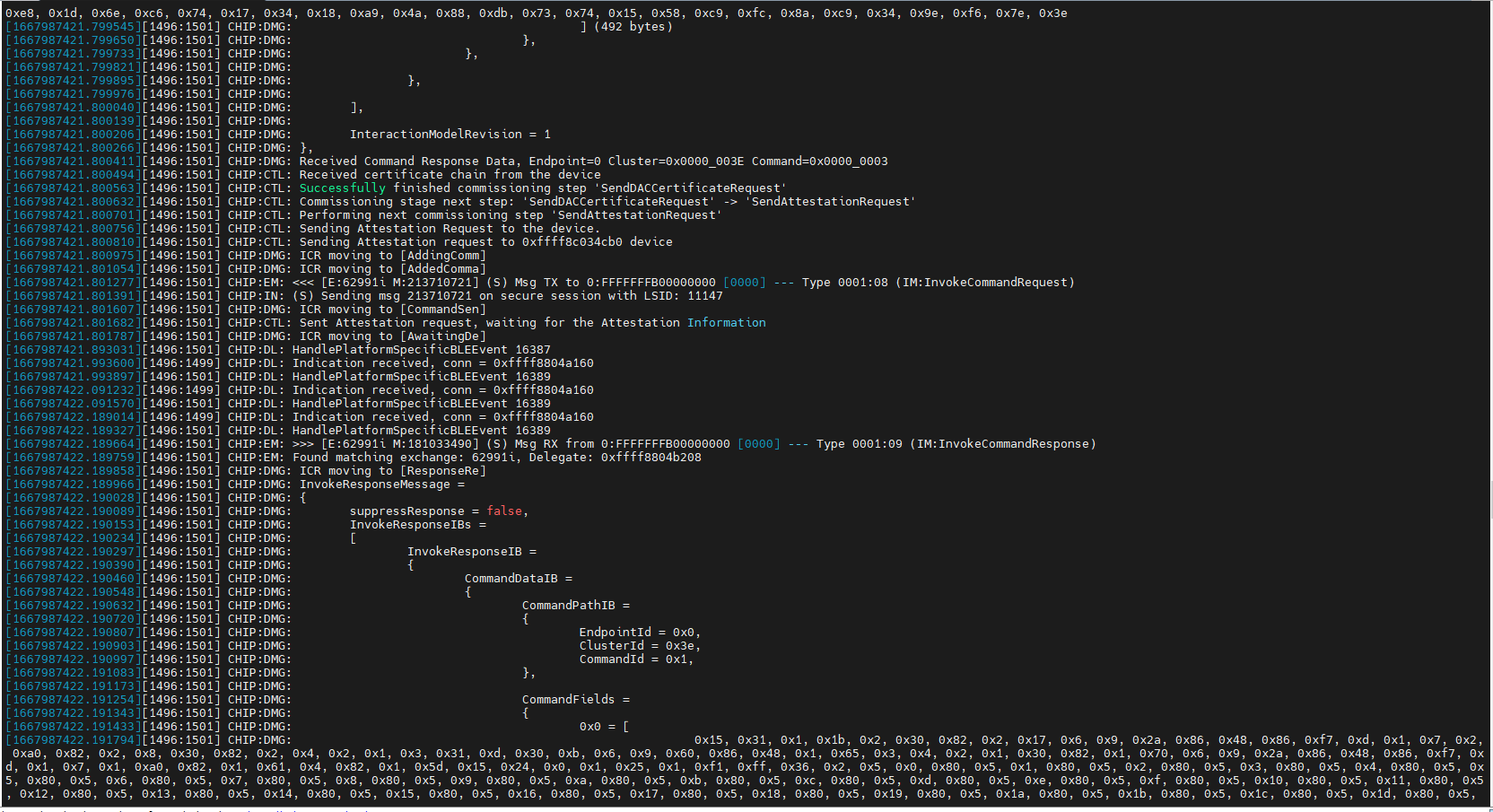The image size is (1493, 812).
Task: Select 'SendDACCertificateRequest' in the finished commissioning step line
Action: coord(691,188)
